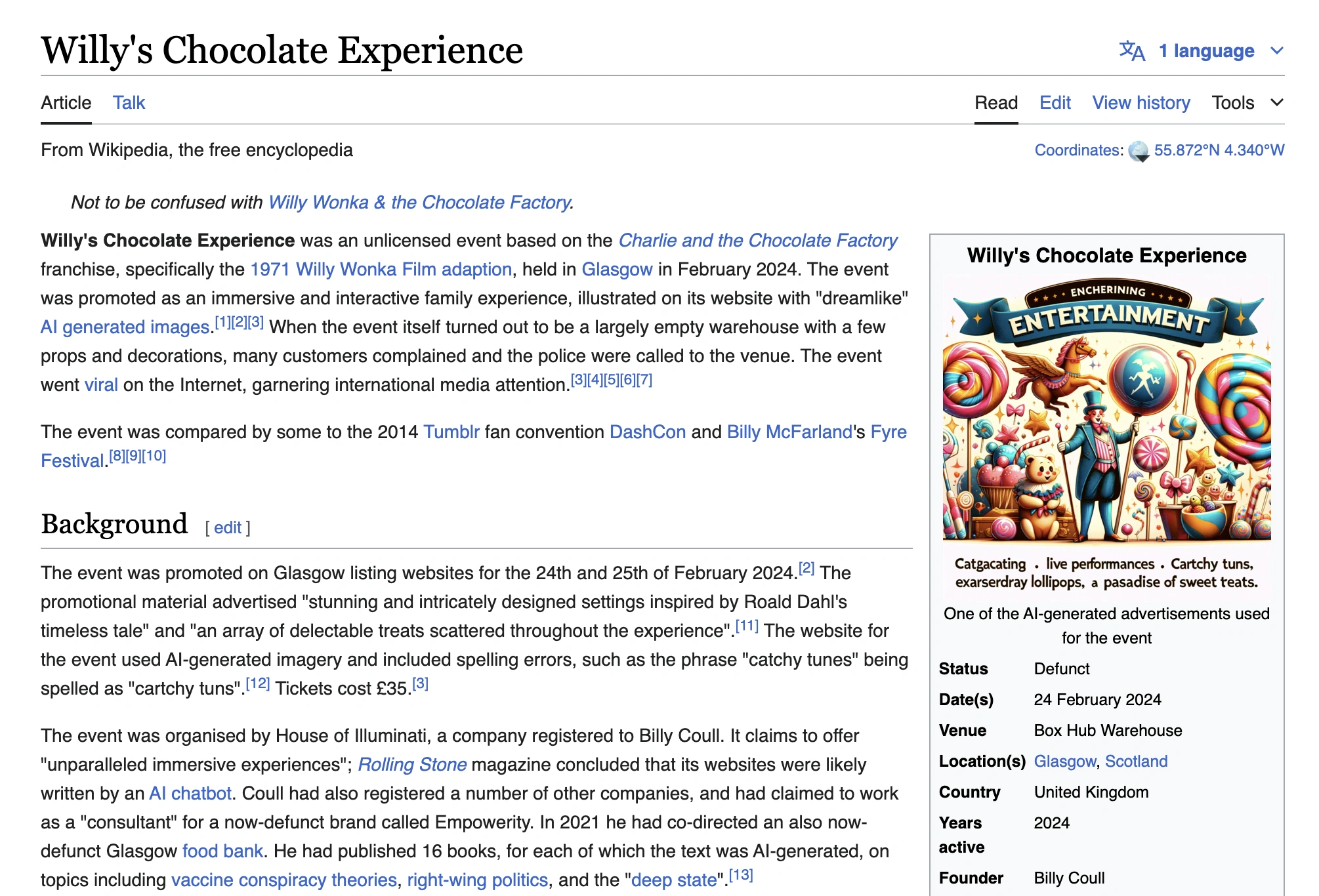Open the Tumblr link
The height and width of the screenshot is (896, 1319).
point(451,432)
